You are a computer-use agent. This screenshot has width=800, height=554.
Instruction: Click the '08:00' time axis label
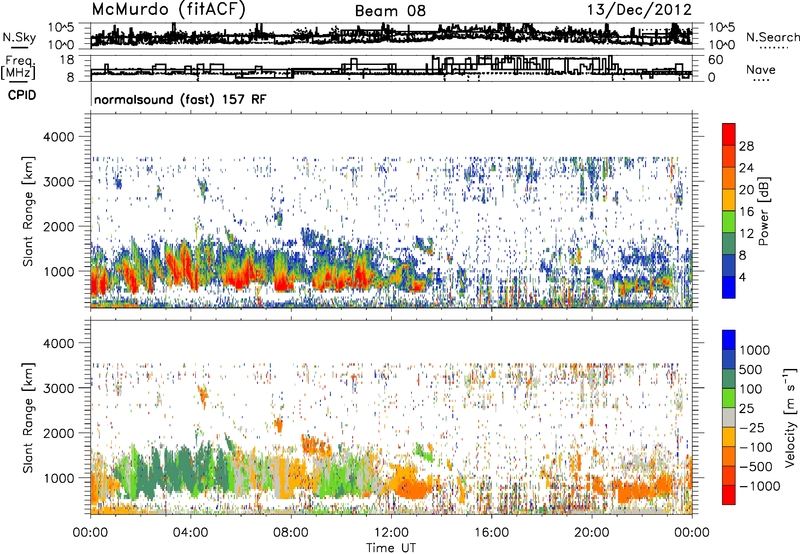(291, 533)
